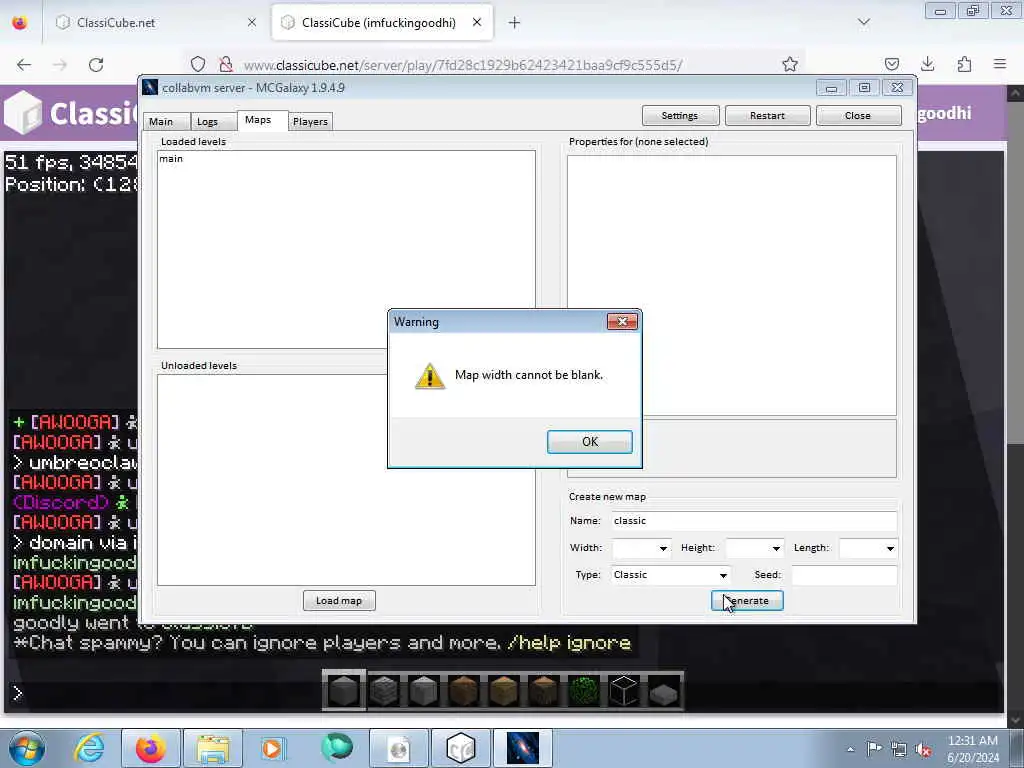Click the yellow warning triangle icon

tap(430, 376)
